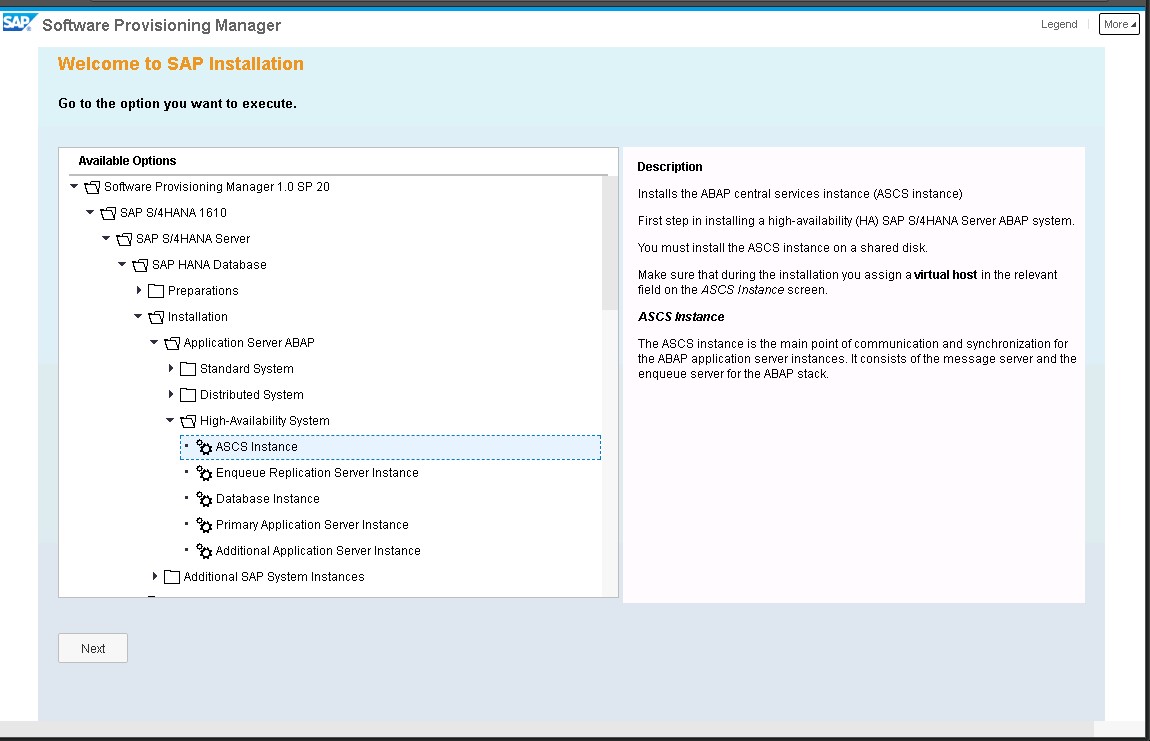The height and width of the screenshot is (741, 1150).
Task: Select Enqueue Replication Server Instance option
Action: click(317, 473)
